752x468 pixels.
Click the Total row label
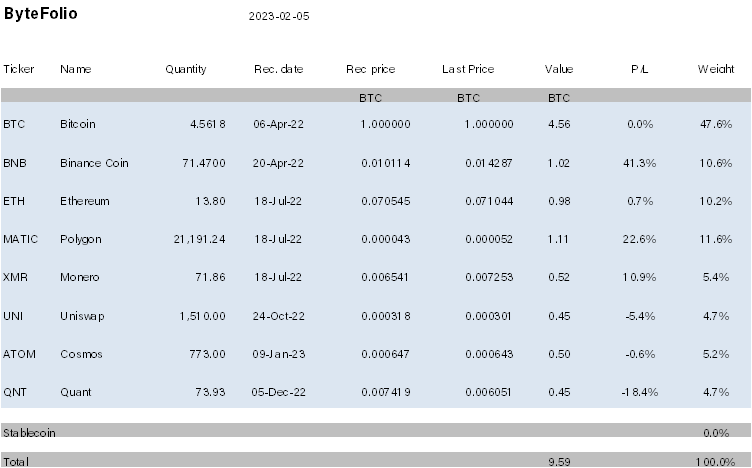point(15,462)
